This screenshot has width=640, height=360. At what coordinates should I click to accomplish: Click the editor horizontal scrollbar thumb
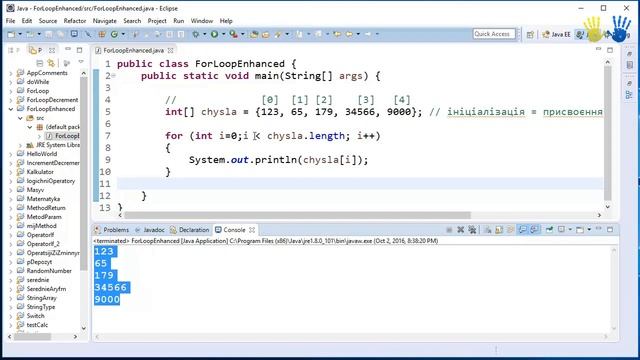(x=297, y=215)
